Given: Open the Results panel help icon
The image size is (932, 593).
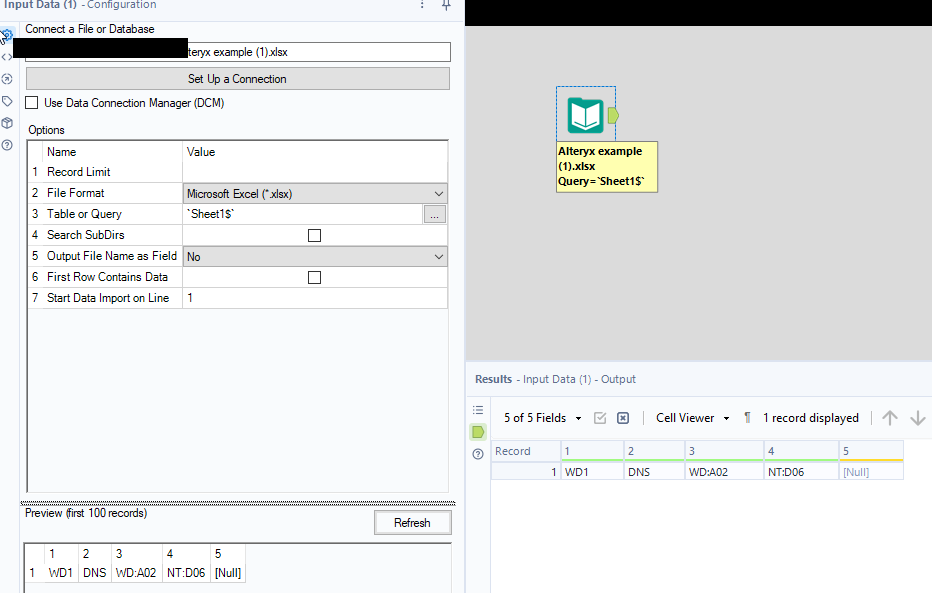Looking at the screenshot, I should (x=478, y=454).
